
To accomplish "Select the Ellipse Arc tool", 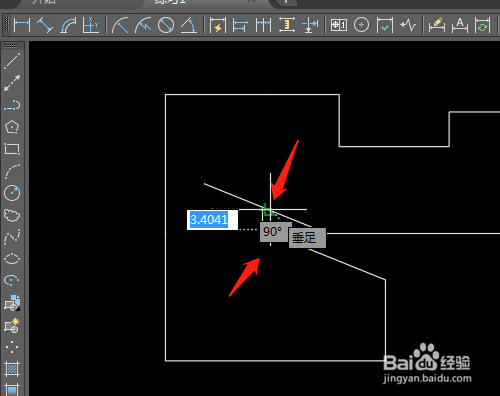I will pos(12,281).
